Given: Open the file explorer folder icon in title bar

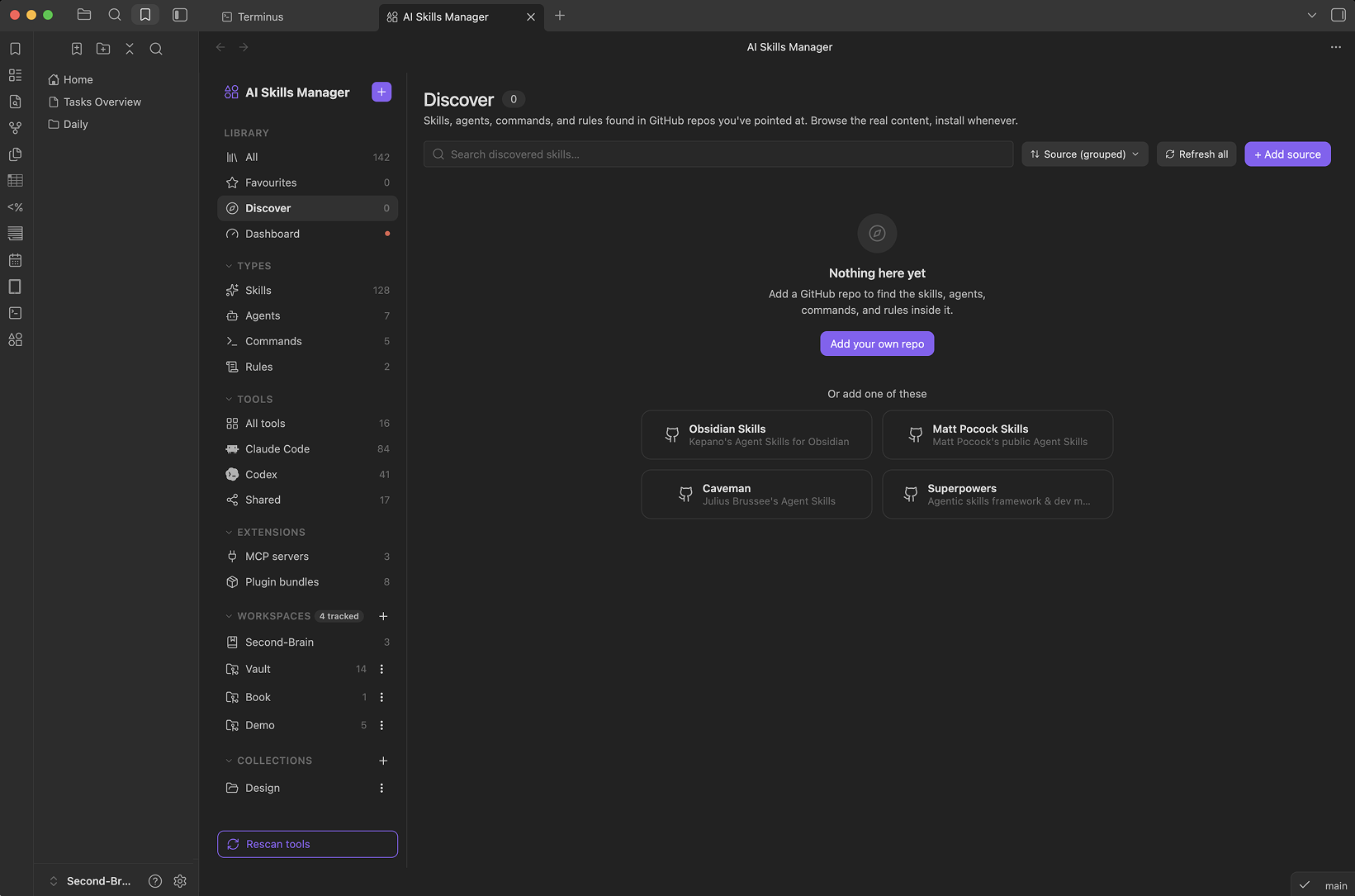Looking at the screenshot, I should [x=84, y=15].
